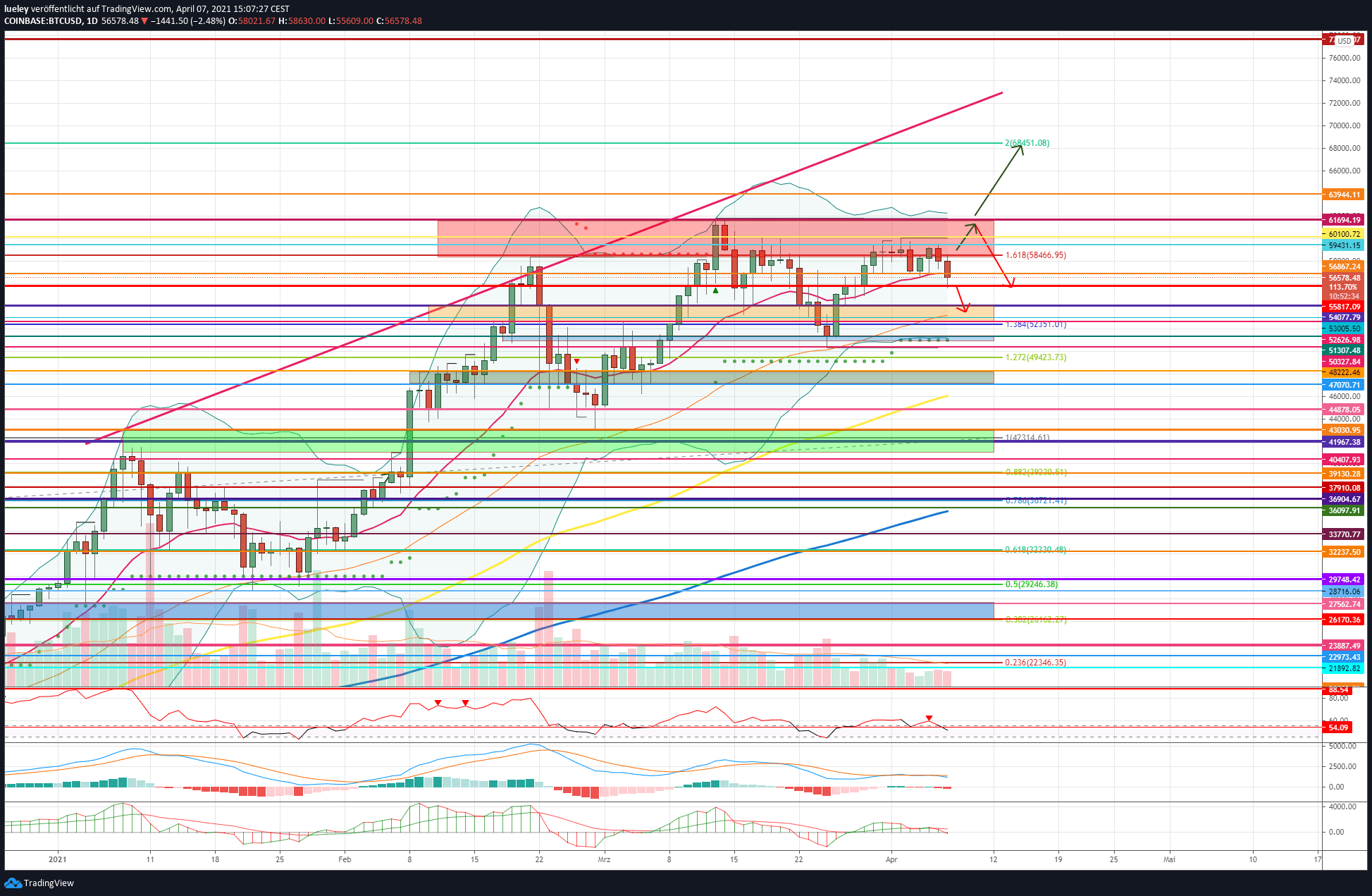Select the 50327.84 price label
The image size is (1372, 896).
point(1344,362)
